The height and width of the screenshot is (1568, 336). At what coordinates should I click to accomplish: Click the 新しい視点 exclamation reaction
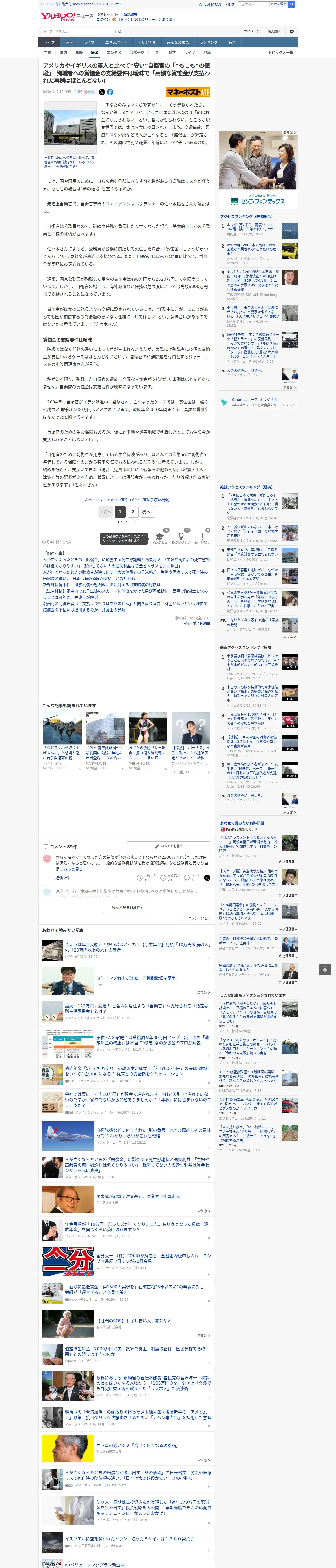click(203, 538)
